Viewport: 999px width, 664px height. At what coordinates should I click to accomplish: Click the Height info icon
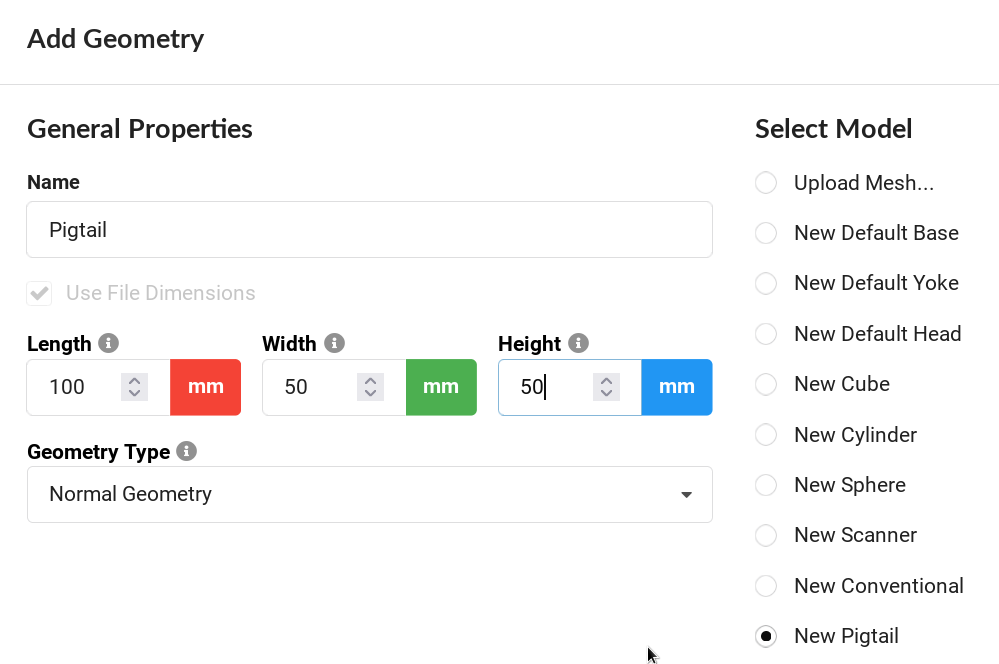click(578, 343)
